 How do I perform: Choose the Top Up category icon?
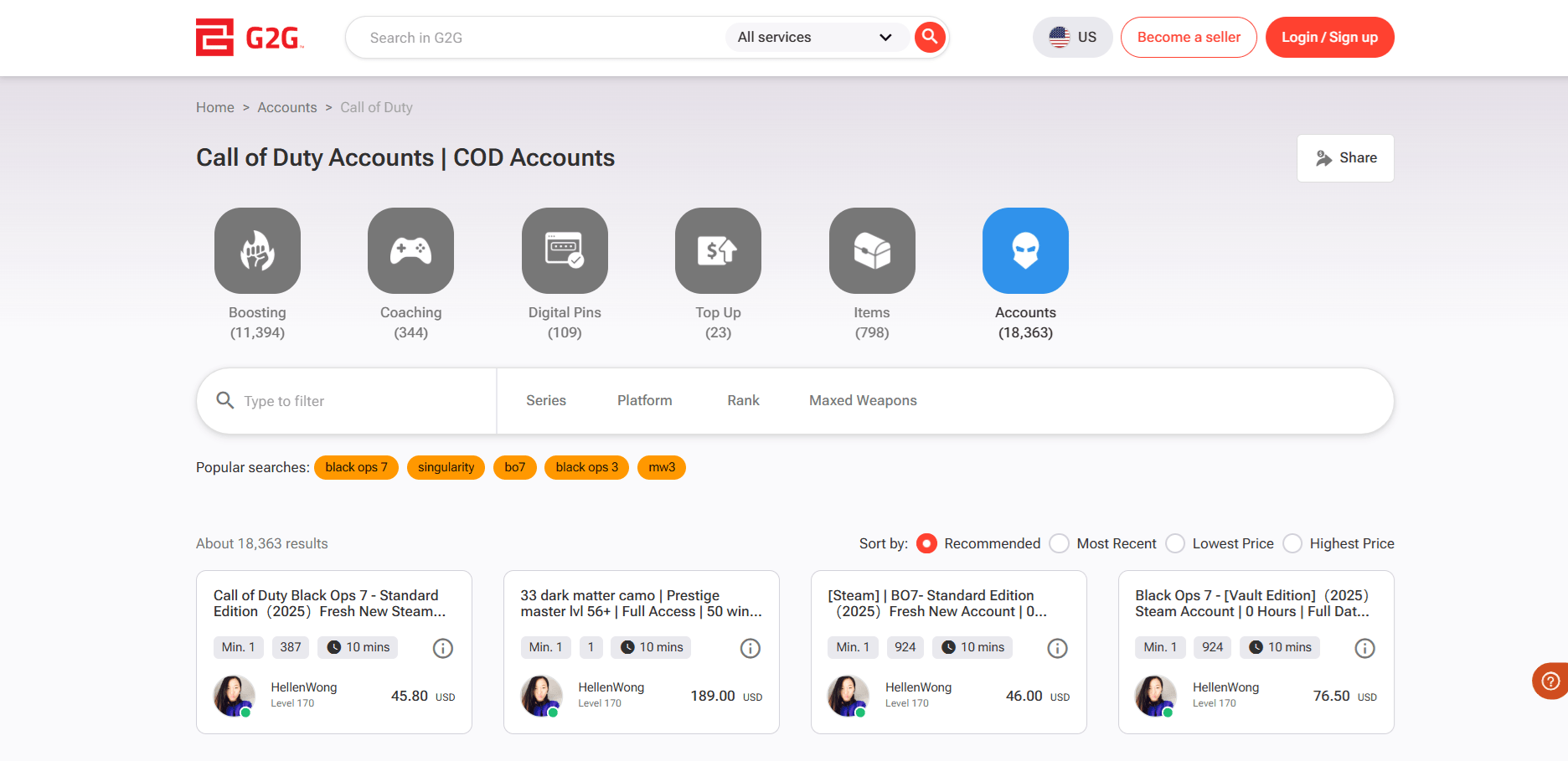tap(718, 250)
